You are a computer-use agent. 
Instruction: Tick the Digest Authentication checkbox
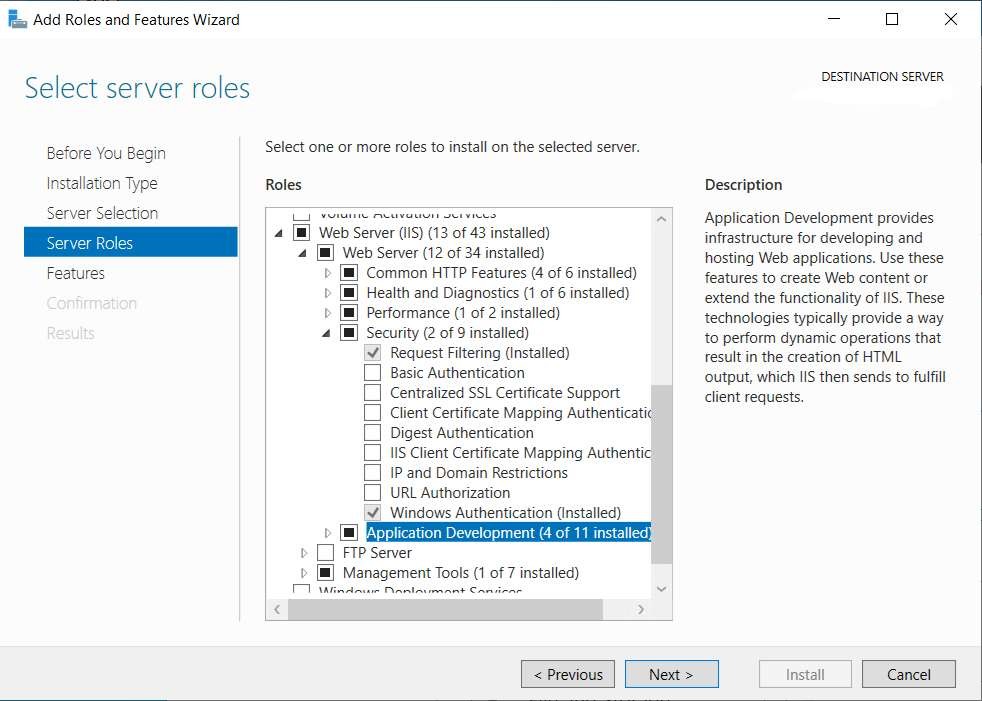point(373,433)
